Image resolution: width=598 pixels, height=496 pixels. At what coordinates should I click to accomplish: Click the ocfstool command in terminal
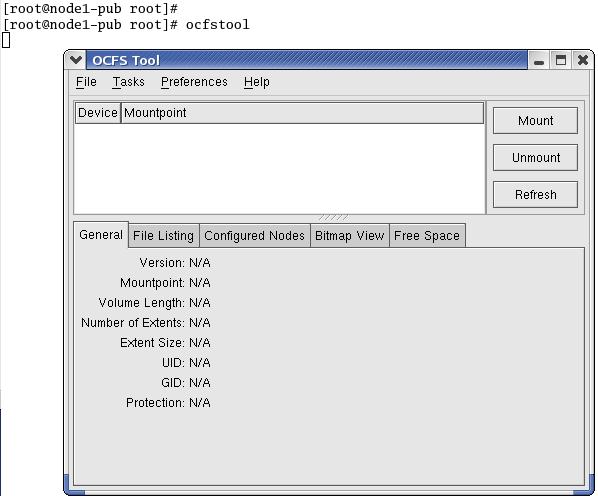click(x=217, y=25)
